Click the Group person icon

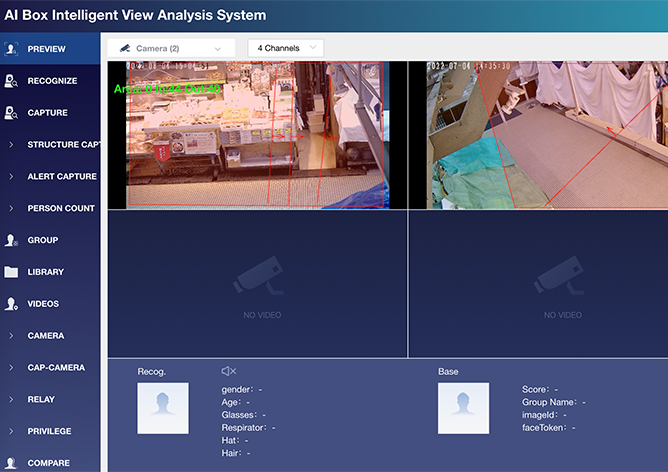11,240
